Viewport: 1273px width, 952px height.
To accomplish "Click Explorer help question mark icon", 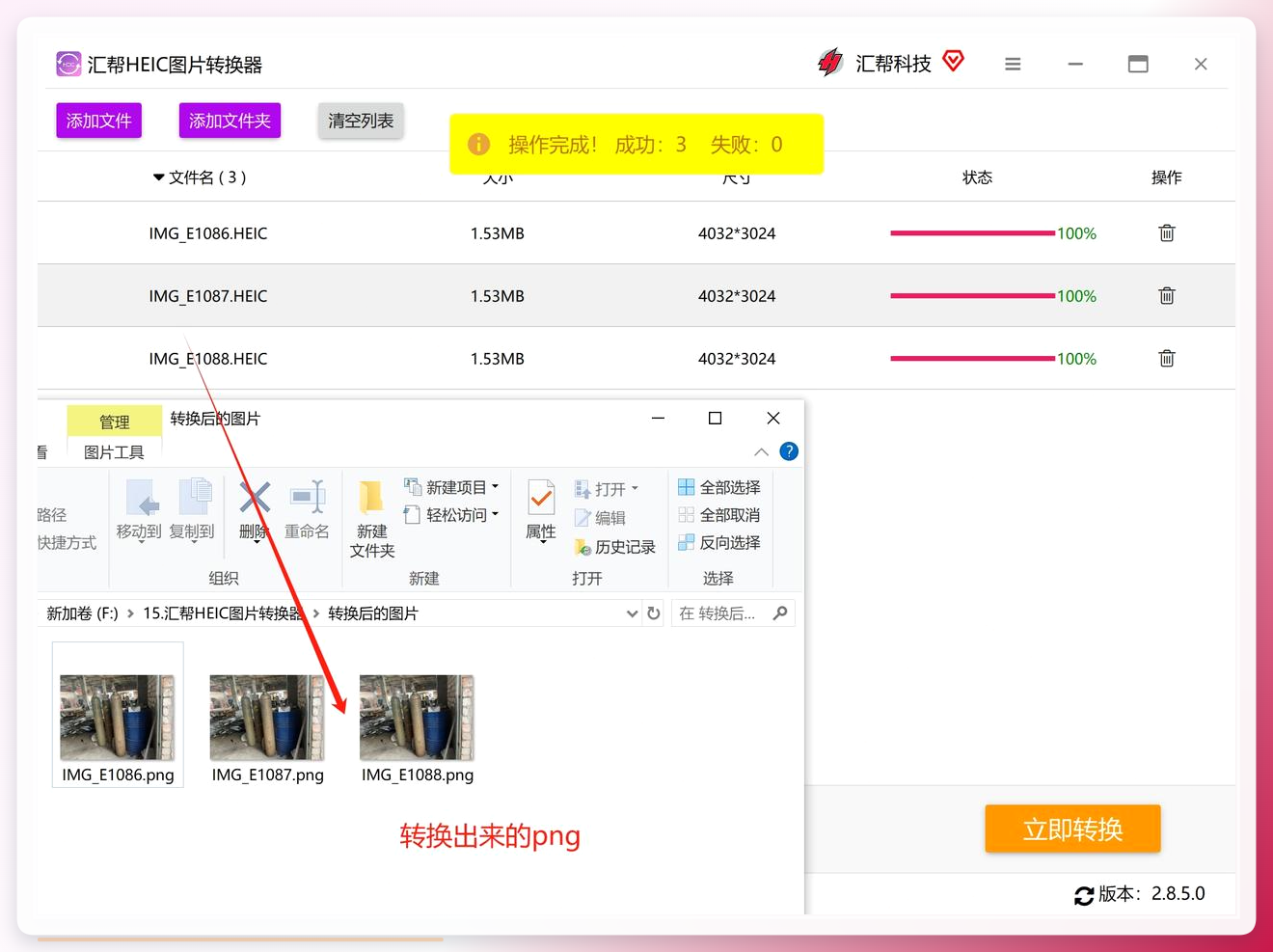I will (x=789, y=451).
